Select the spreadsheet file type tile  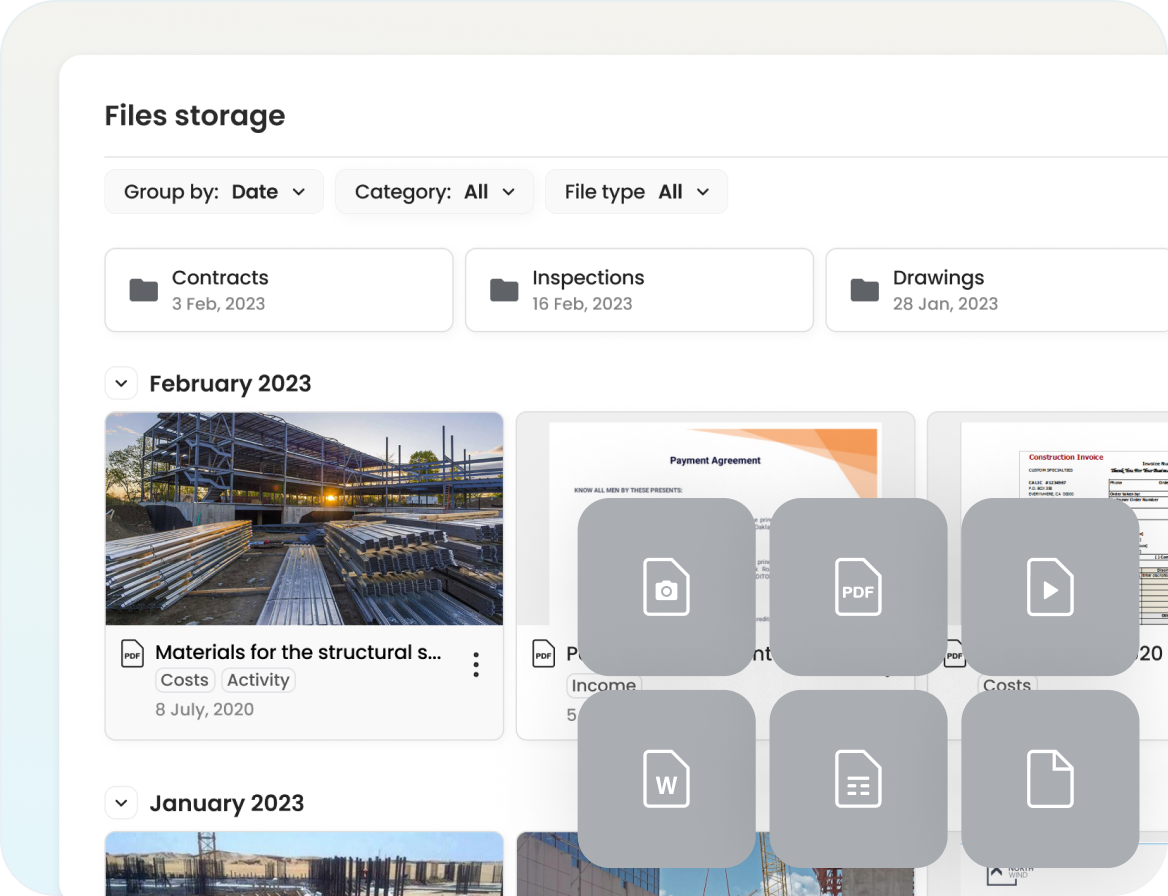[858, 779]
